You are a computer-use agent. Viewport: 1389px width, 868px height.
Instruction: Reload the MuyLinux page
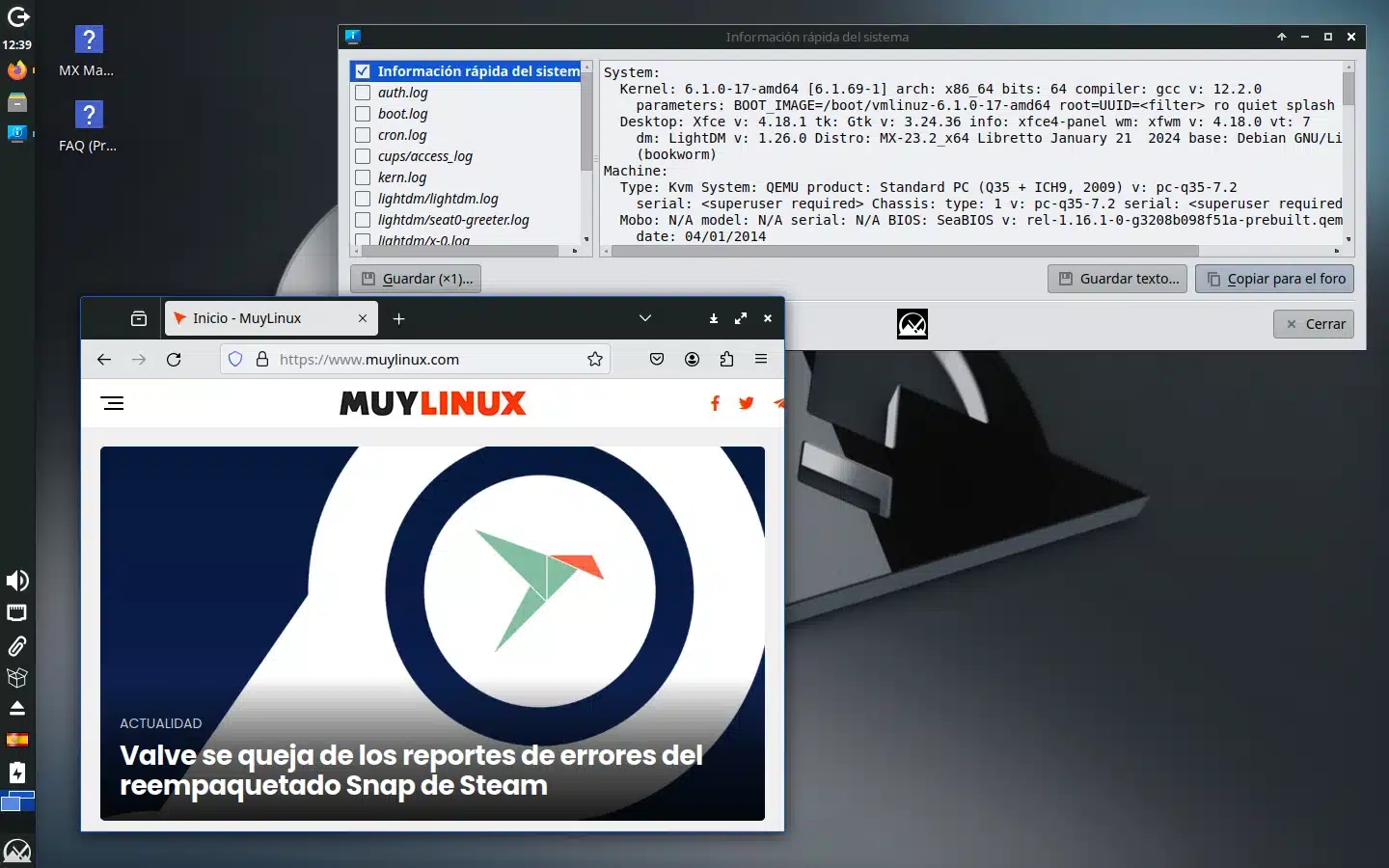pos(174,359)
